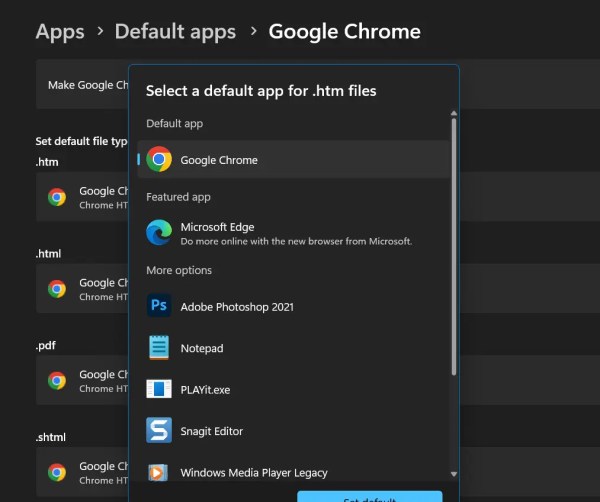
Task: Go to Apps breadcrumb link
Action: [x=59, y=31]
